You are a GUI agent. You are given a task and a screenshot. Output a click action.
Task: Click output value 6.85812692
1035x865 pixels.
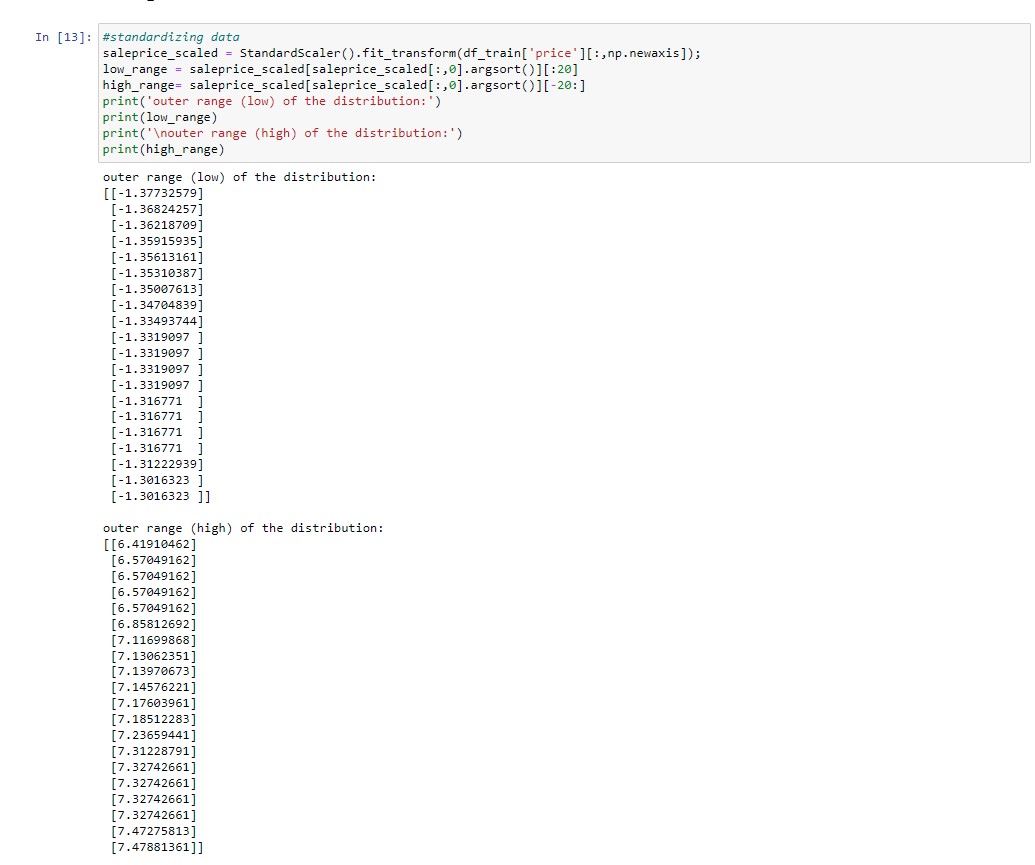[x=154, y=624]
